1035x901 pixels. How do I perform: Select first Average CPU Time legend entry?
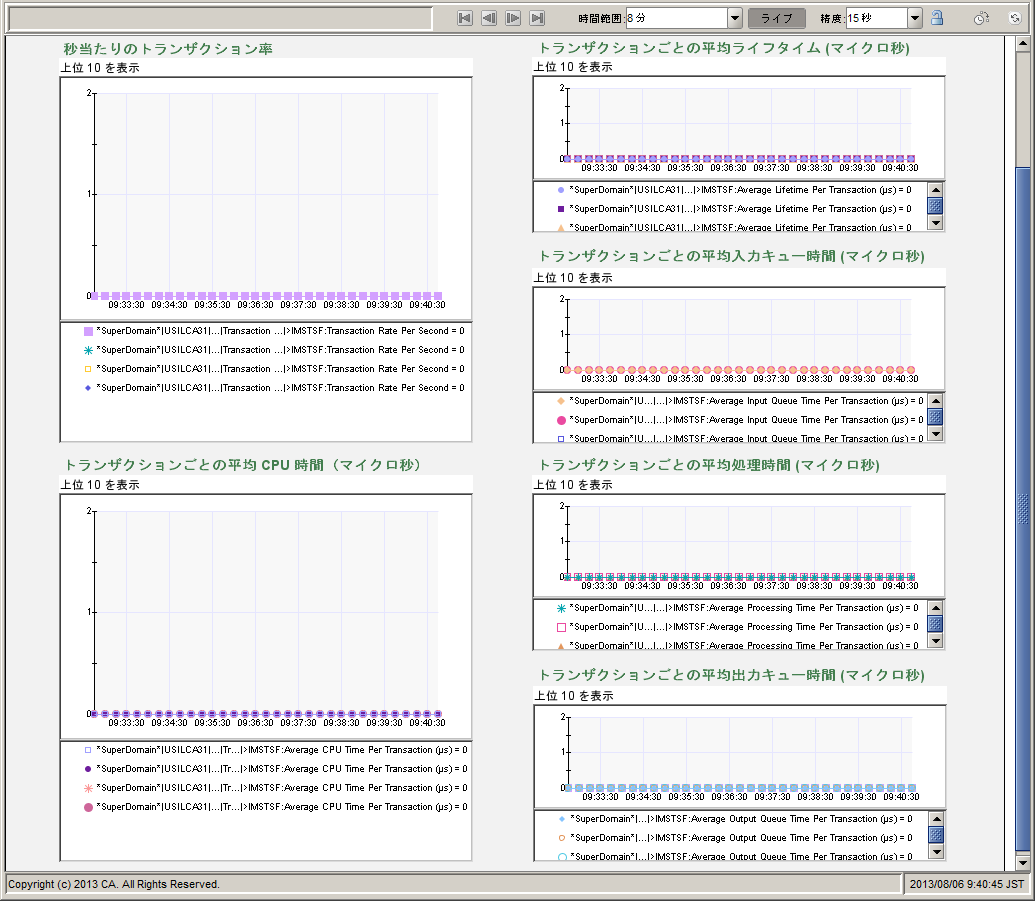[281, 750]
